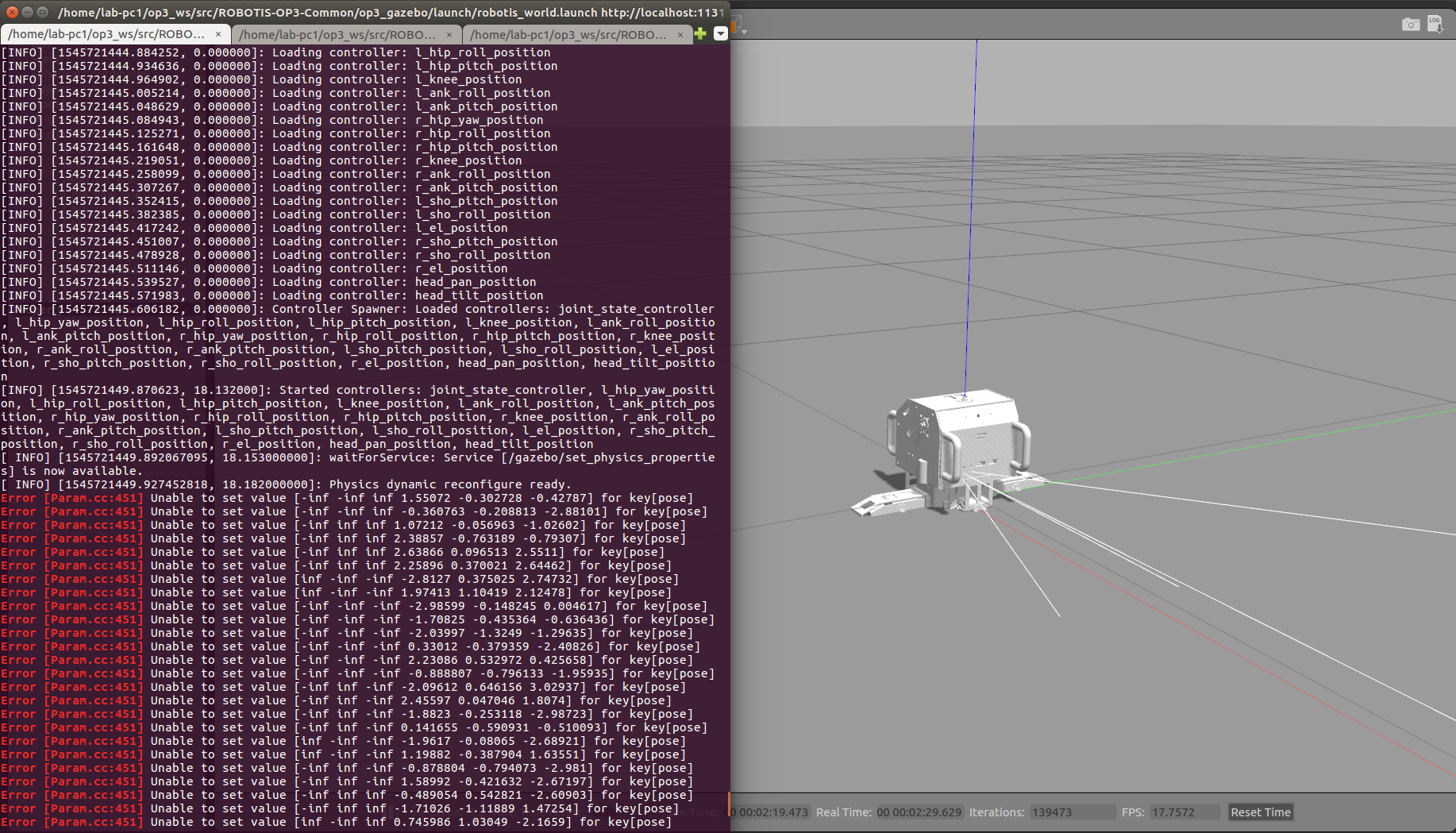Click 'Loading controller: head_tilt_position' log line
Viewport: 1456px width, 833px height.
coord(272,295)
